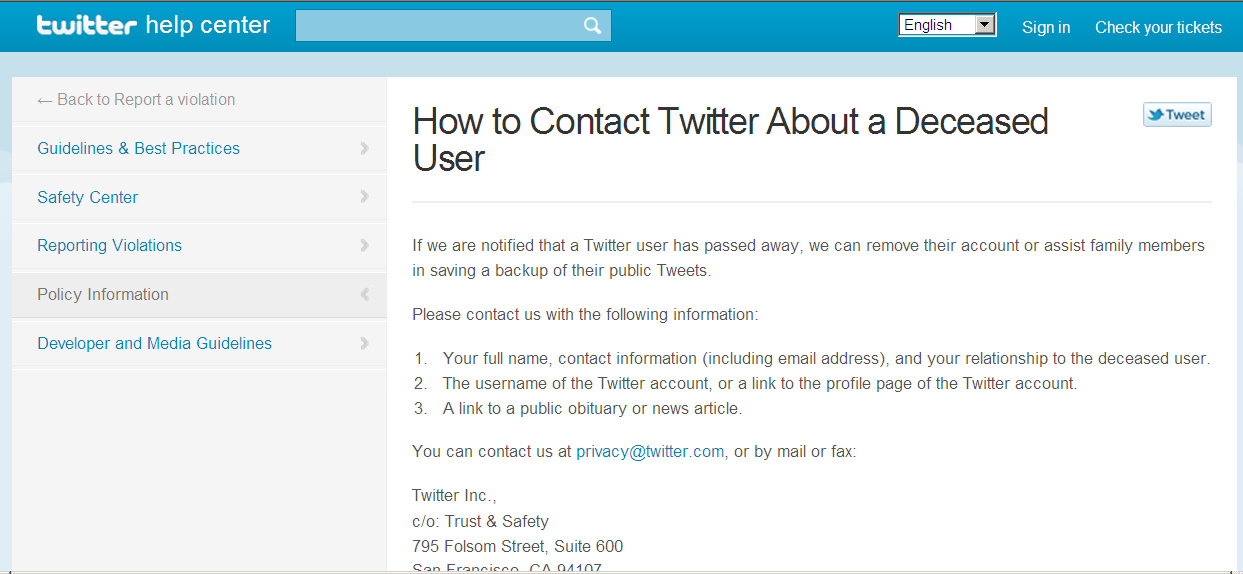Open the Sign in link
The image size is (1243, 574).
[1046, 27]
